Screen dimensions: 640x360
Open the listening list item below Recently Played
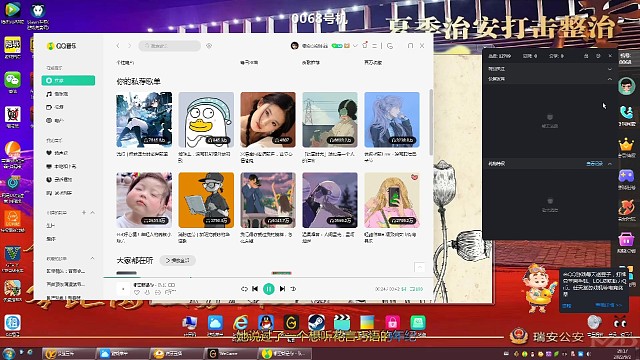68,193
